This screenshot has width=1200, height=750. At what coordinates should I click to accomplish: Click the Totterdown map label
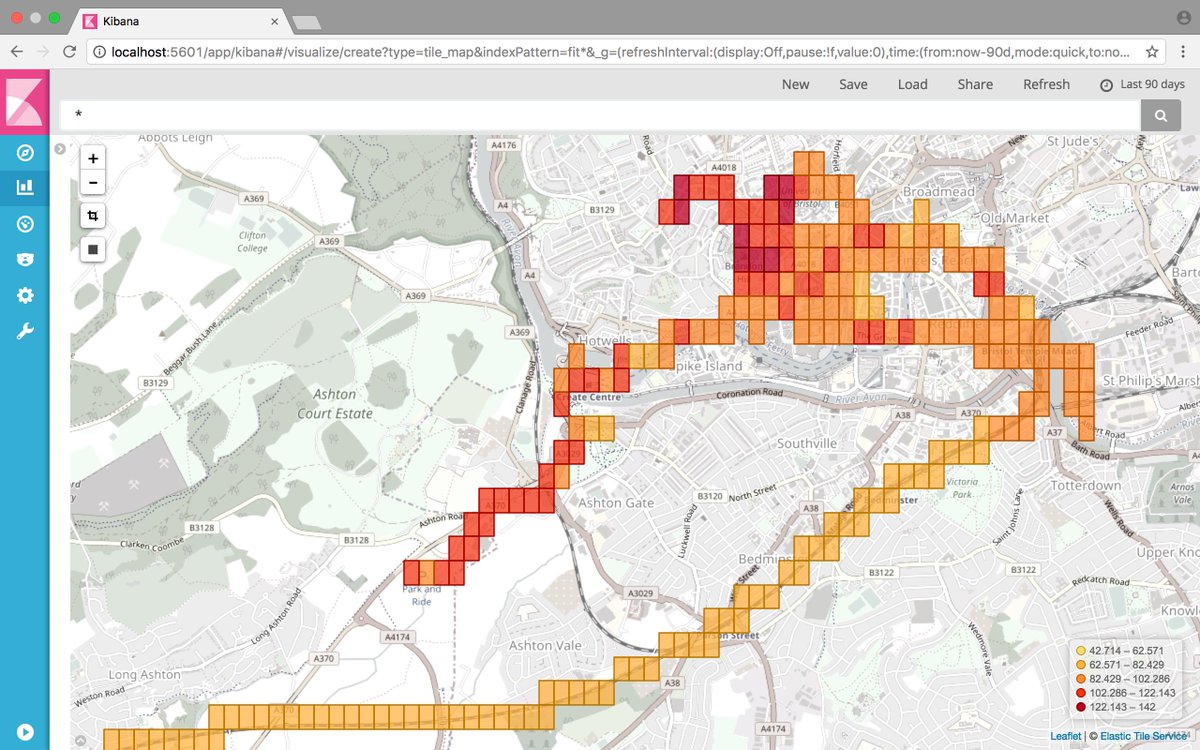[x=1086, y=485]
